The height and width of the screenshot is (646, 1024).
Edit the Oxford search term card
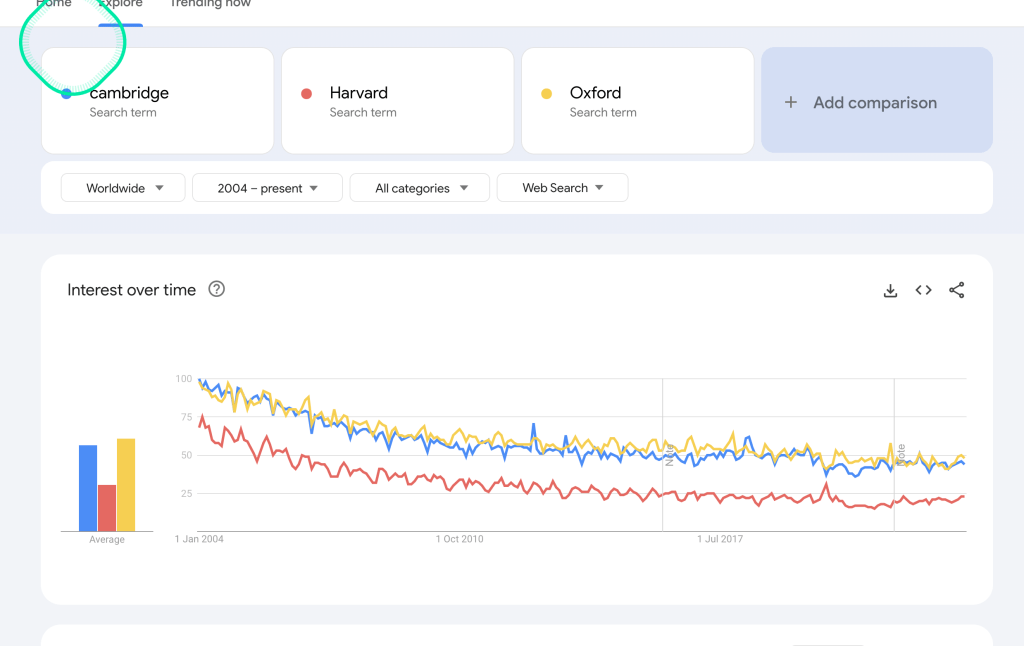(x=638, y=101)
